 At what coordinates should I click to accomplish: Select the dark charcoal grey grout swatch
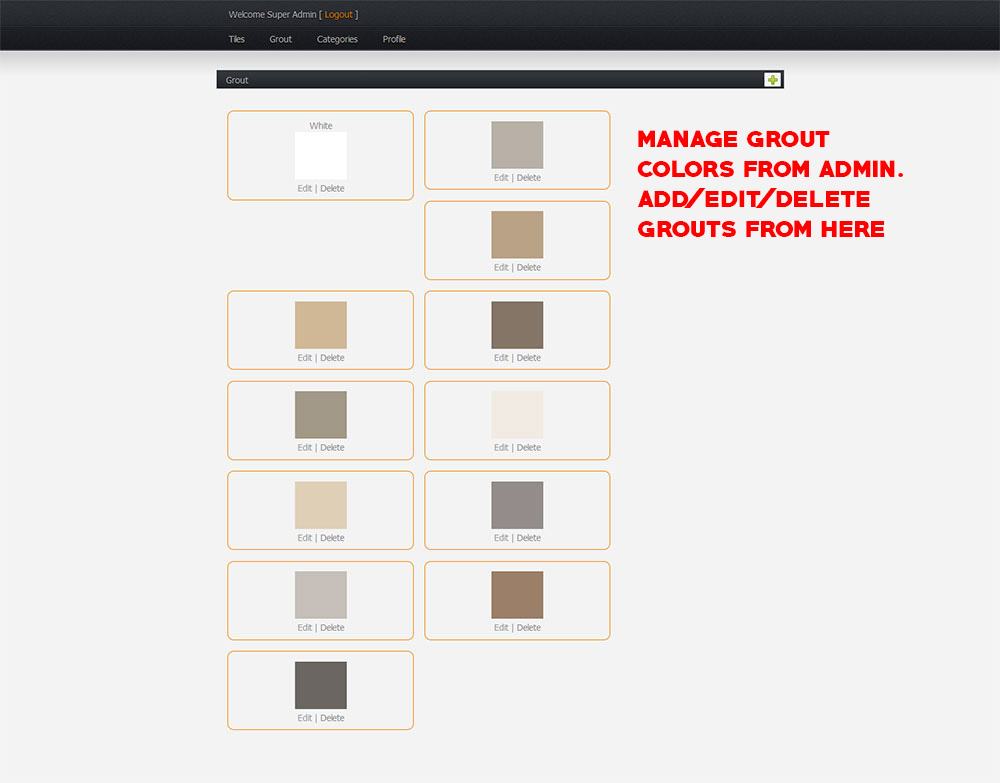click(x=321, y=685)
